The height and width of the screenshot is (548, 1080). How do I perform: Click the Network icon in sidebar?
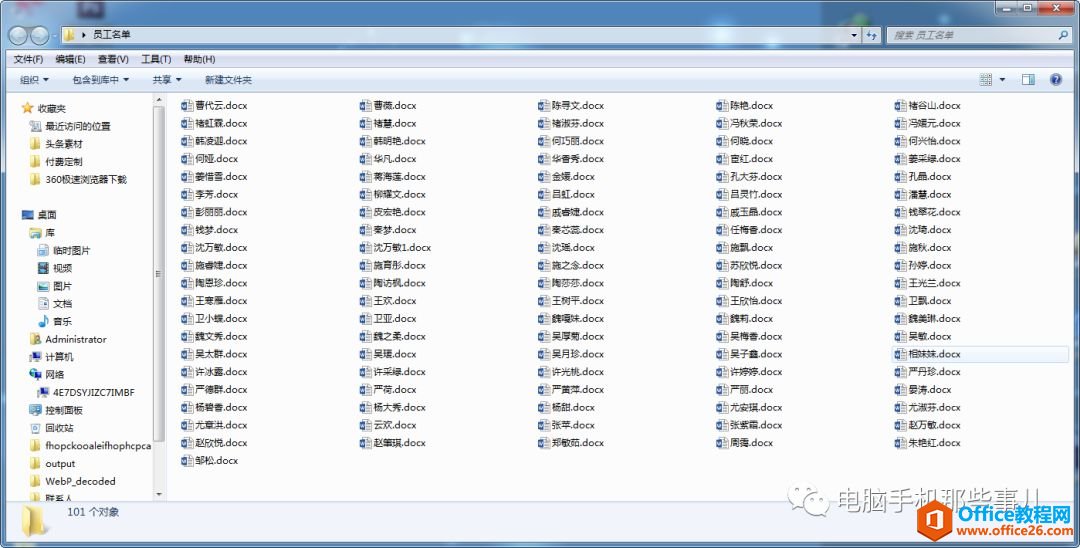35,375
